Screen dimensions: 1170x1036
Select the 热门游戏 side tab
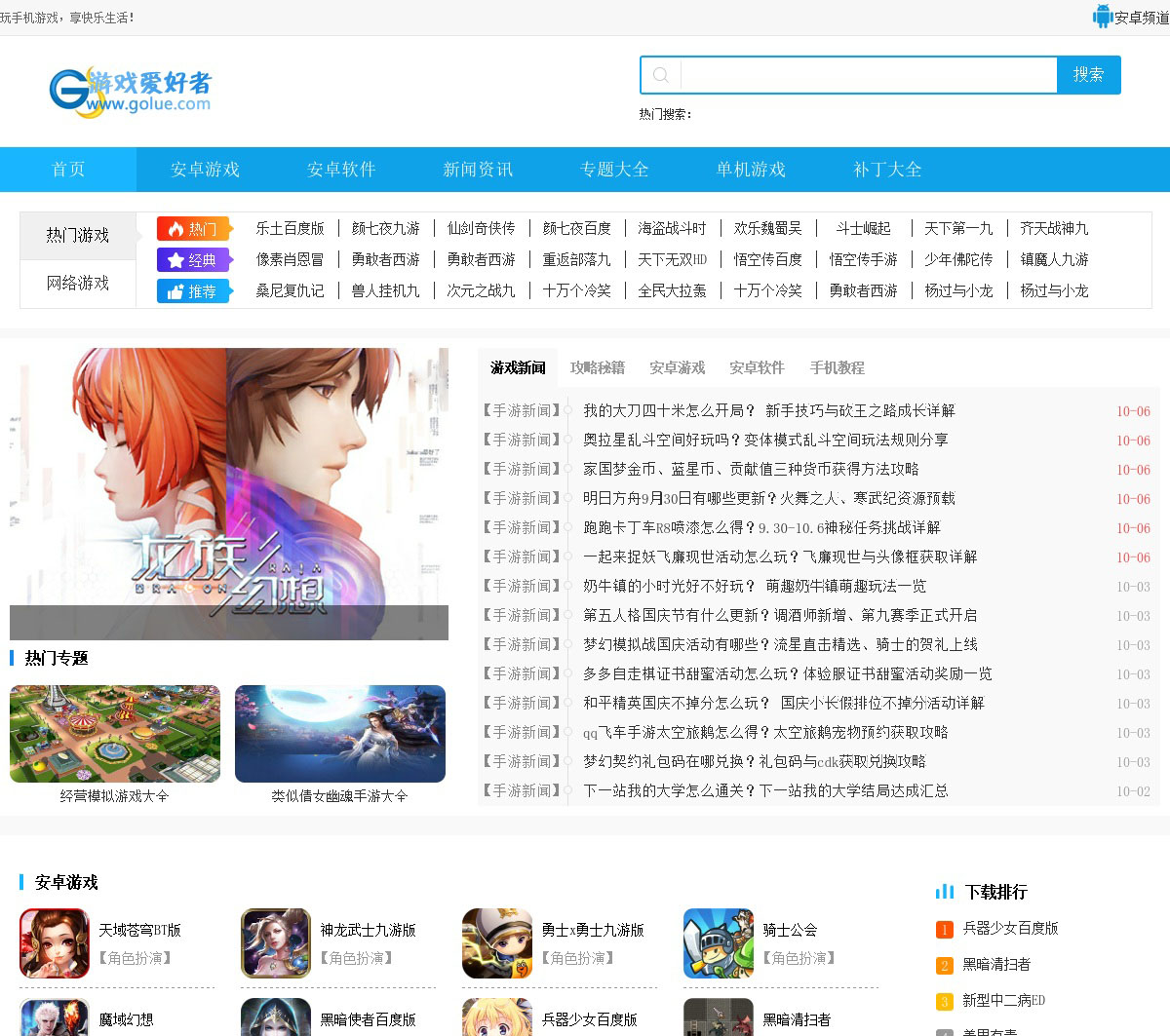pos(78,236)
